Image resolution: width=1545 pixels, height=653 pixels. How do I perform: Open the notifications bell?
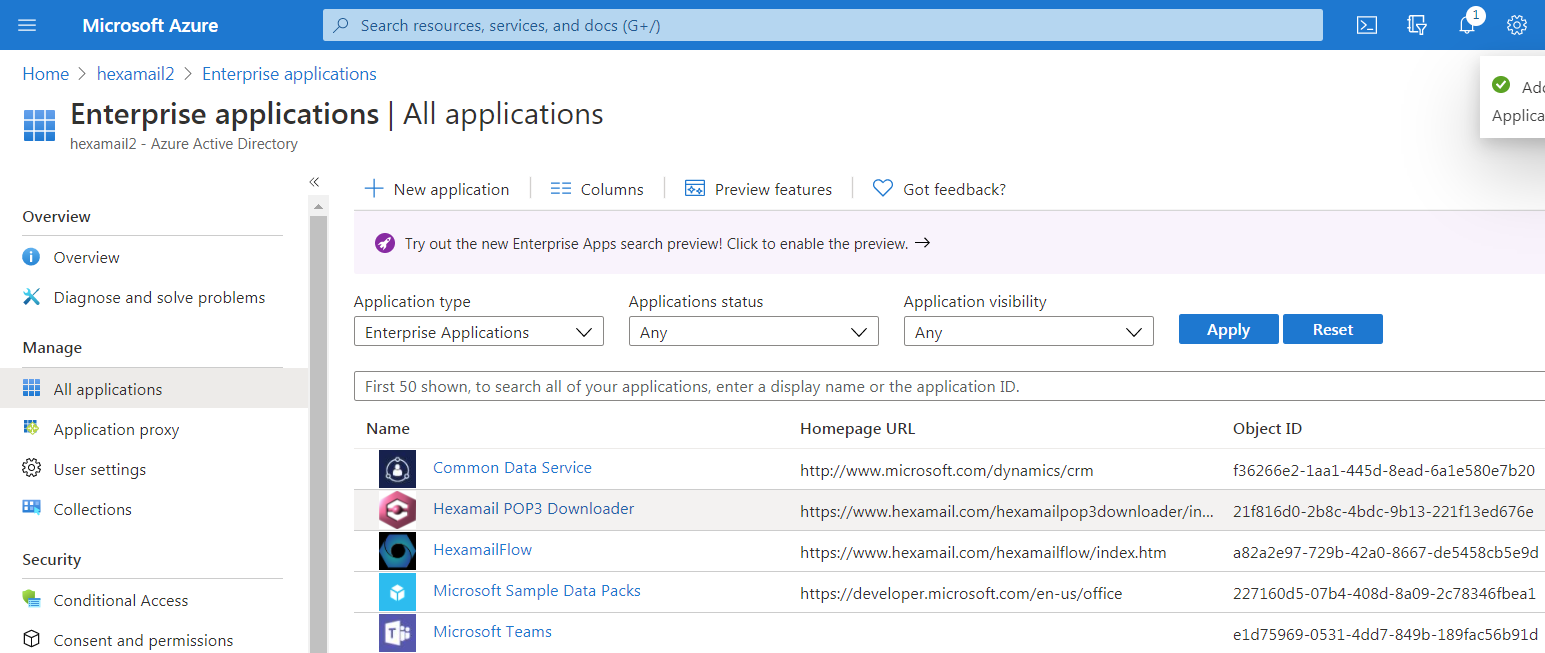1467,26
